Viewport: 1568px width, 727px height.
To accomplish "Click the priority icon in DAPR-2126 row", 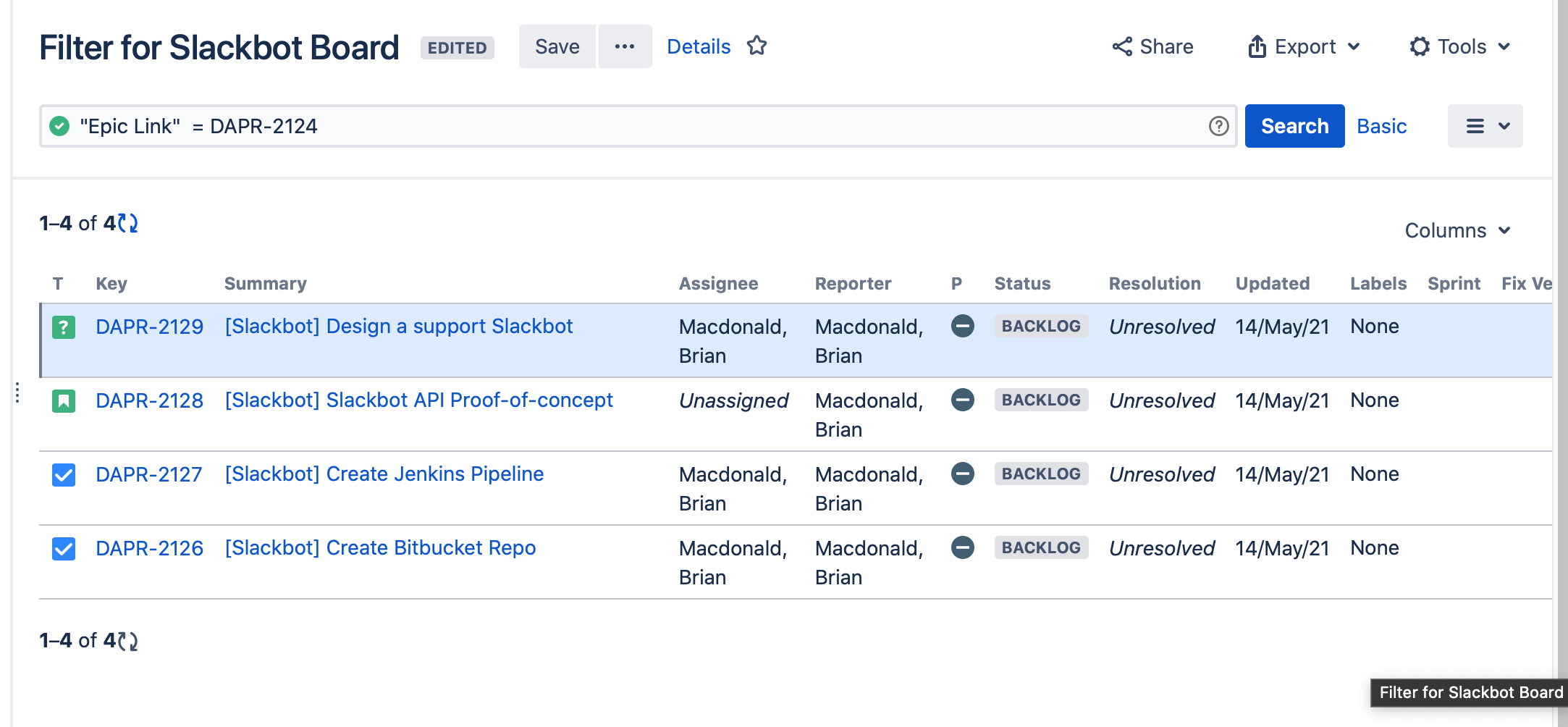I will click(x=962, y=547).
